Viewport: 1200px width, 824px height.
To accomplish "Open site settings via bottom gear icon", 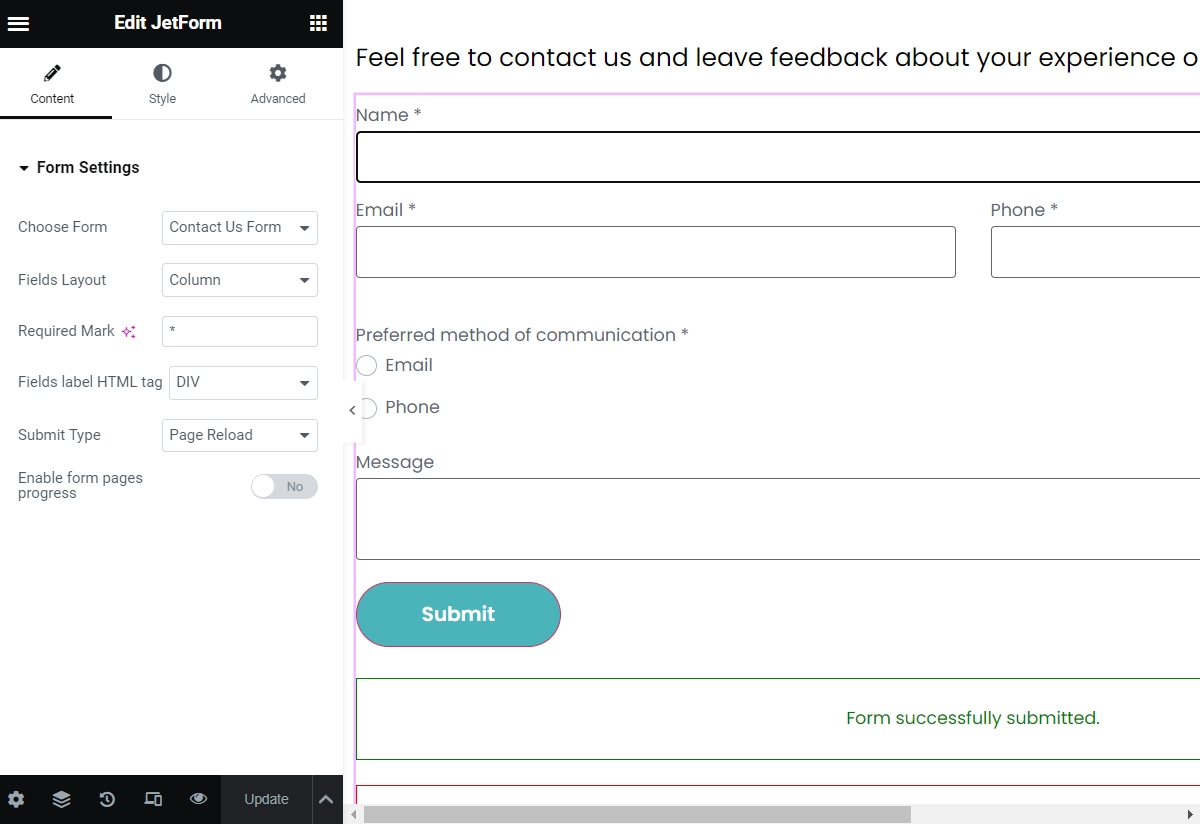I will (x=16, y=799).
